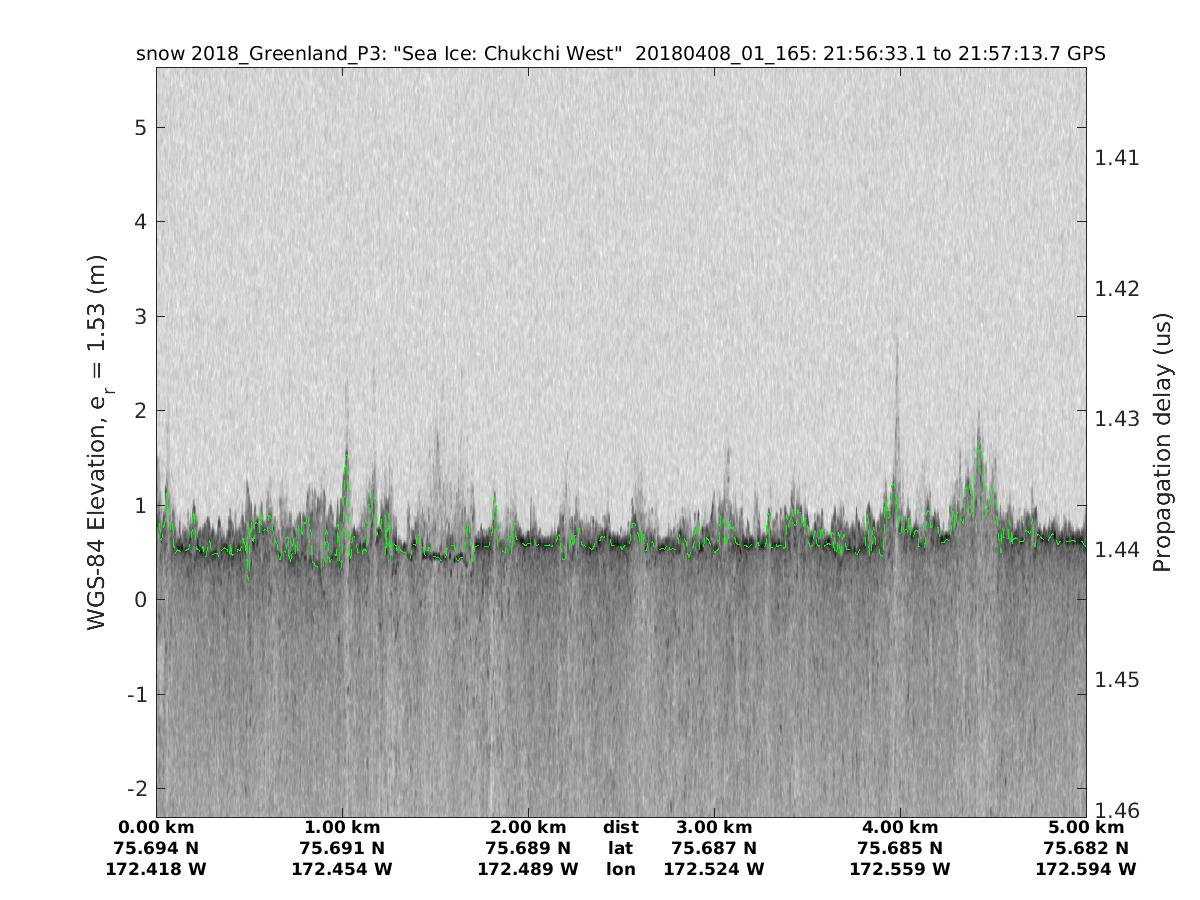Click the elevation tick label -2

136,788
